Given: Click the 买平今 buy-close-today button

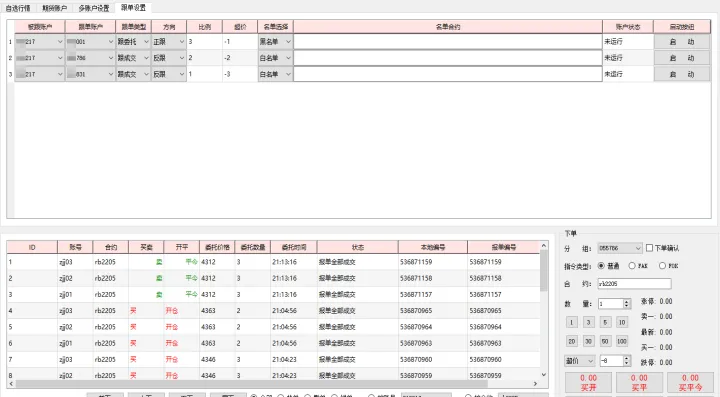Looking at the screenshot, I should pyautogui.click(x=690, y=382).
